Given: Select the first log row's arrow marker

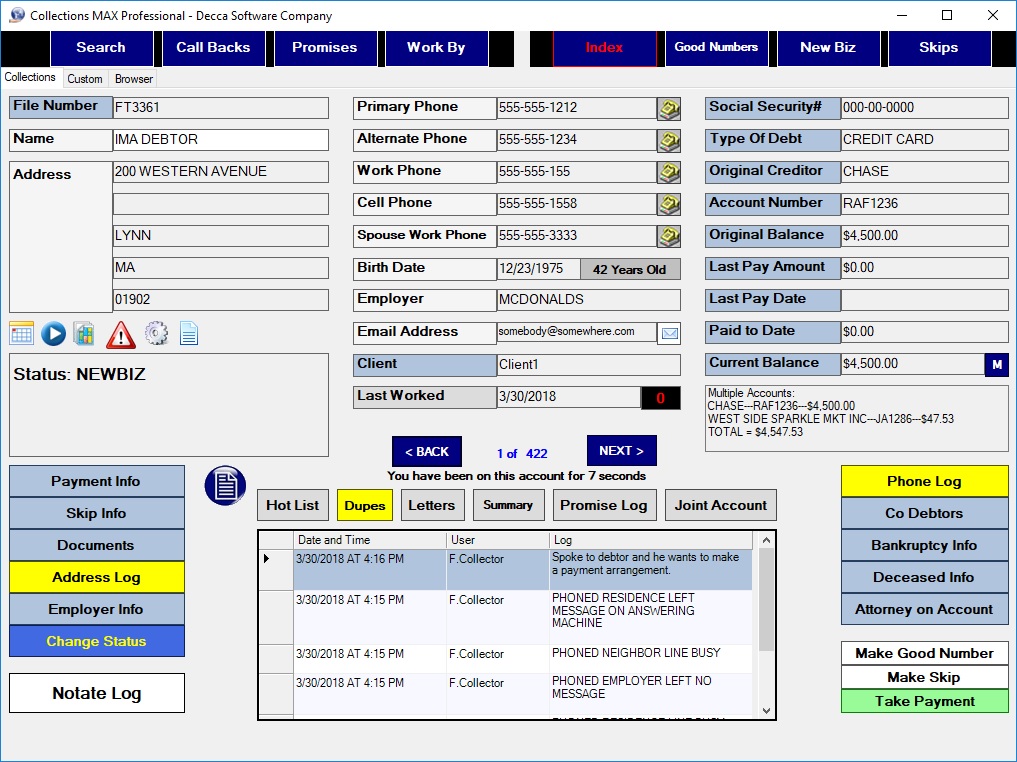Looking at the screenshot, I should [x=267, y=559].
